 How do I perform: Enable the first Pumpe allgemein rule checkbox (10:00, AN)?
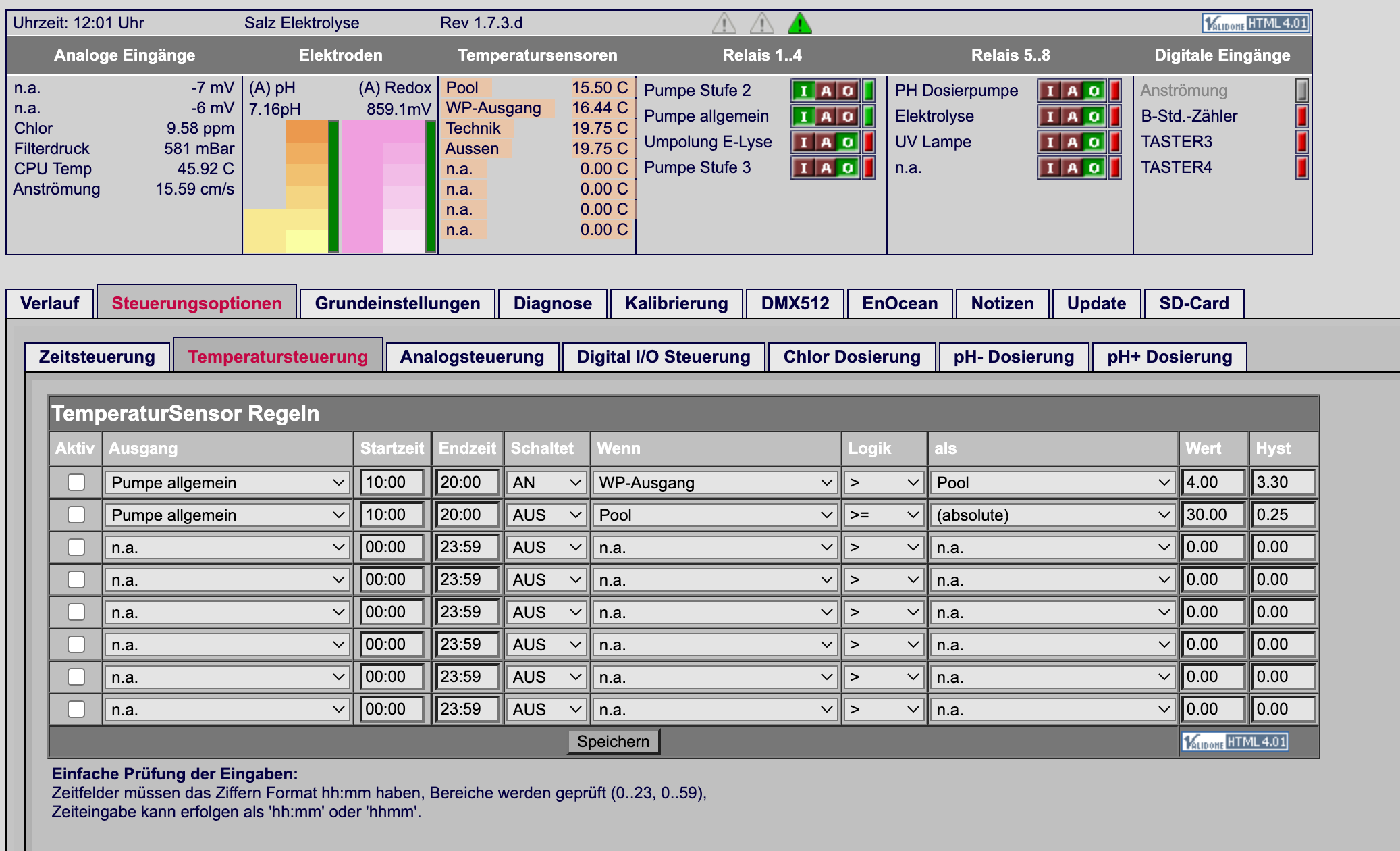tap(76, 482)
